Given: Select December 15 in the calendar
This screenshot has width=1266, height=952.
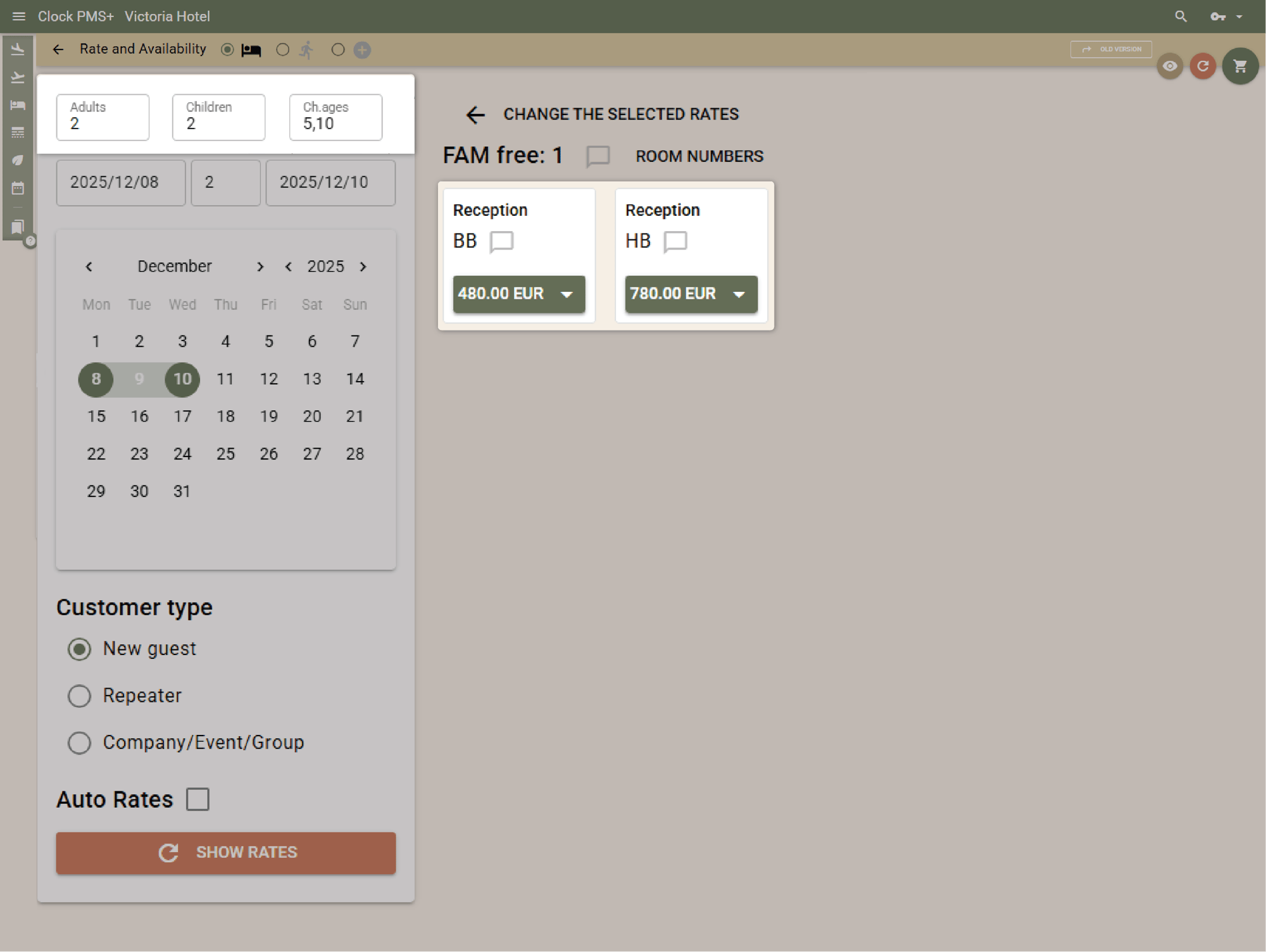Looking at the screenshot, I should pos(96,416).
